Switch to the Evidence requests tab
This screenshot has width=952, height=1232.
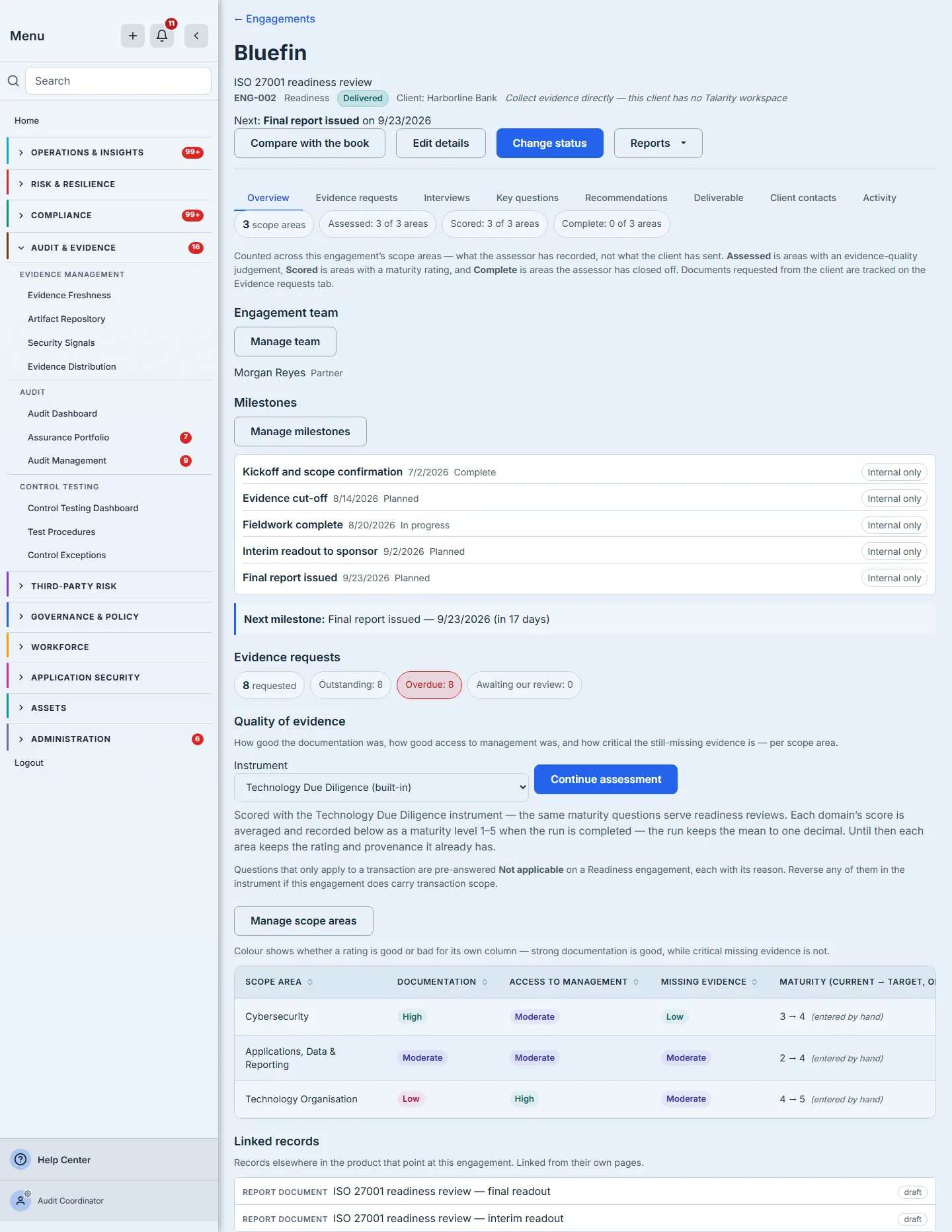click(356, 198)
